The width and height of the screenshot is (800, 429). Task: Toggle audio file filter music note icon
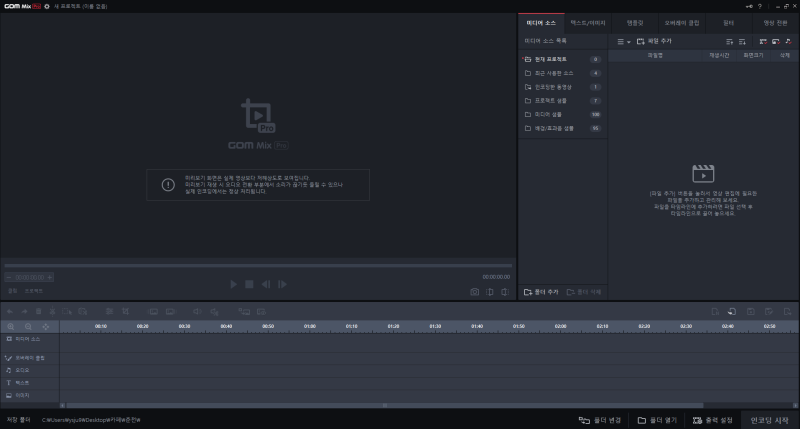click(x=788, y=41)
